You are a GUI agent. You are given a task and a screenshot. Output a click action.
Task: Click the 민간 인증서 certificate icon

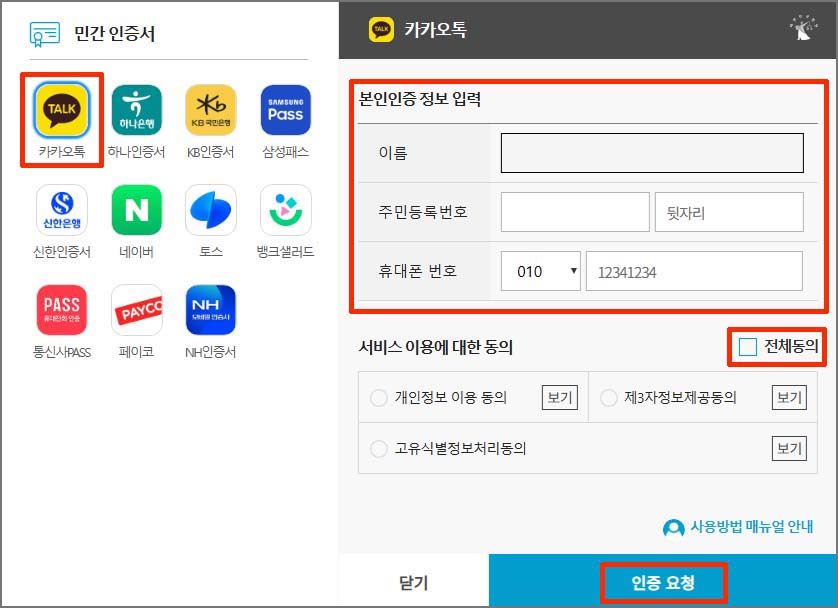click(45, 34)
